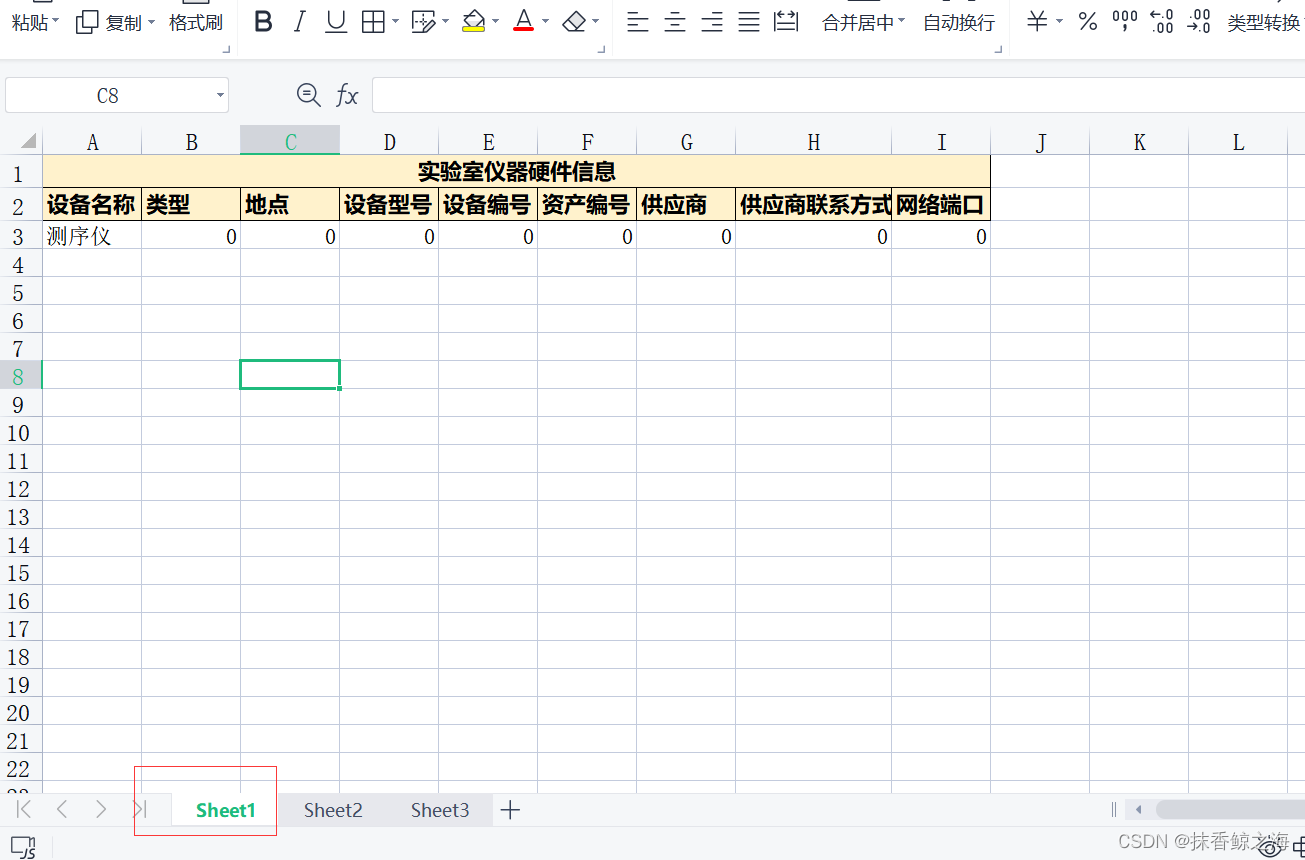1305x860 pixels.
Task: Expand the eraser clear dropdown arrow
Action: click(596, 21)
